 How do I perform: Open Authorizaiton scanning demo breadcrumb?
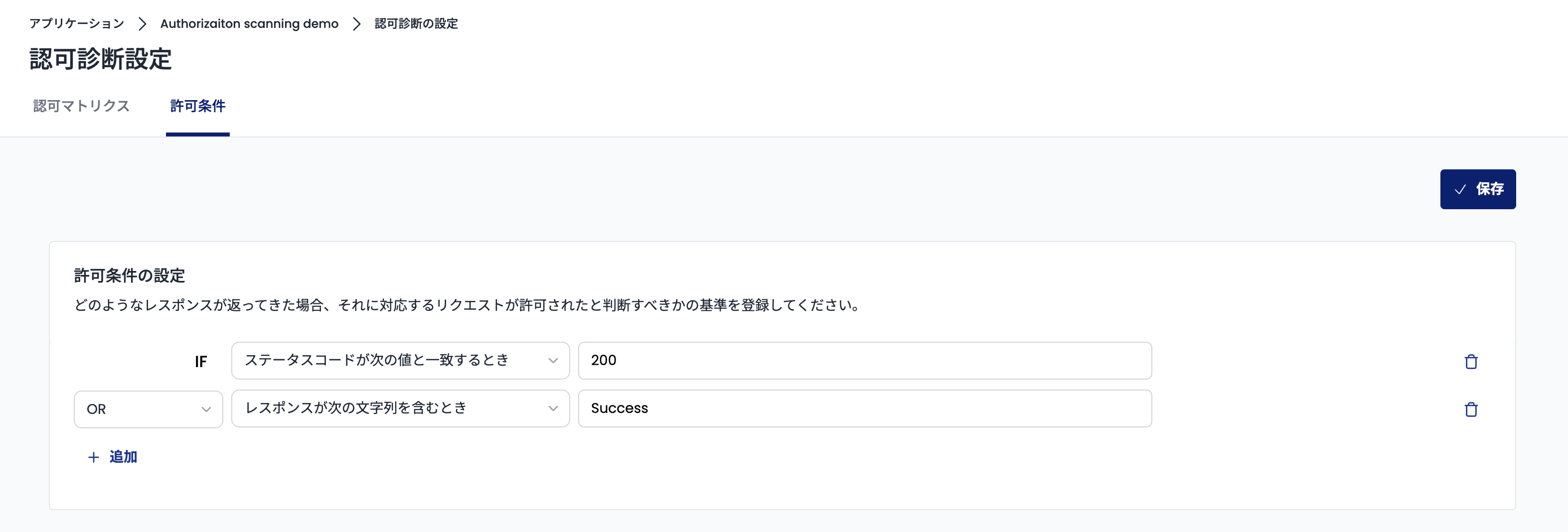coord(249,24)
